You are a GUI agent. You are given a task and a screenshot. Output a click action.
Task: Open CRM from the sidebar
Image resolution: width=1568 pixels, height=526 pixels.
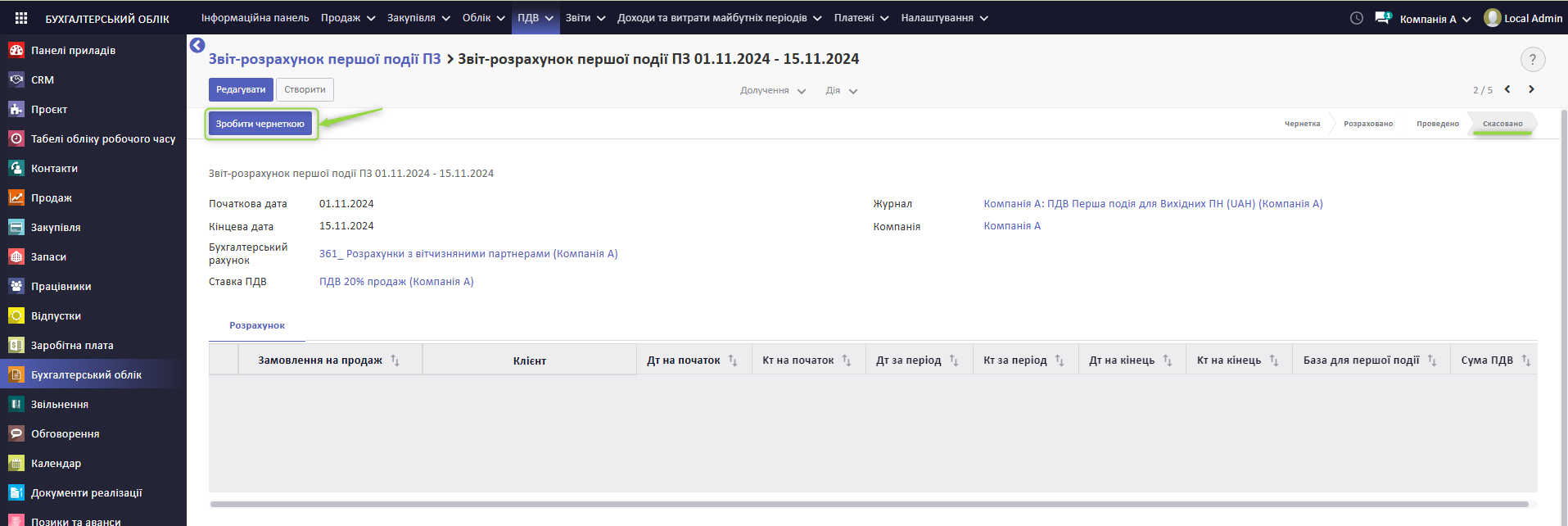[x=43, y=79]
